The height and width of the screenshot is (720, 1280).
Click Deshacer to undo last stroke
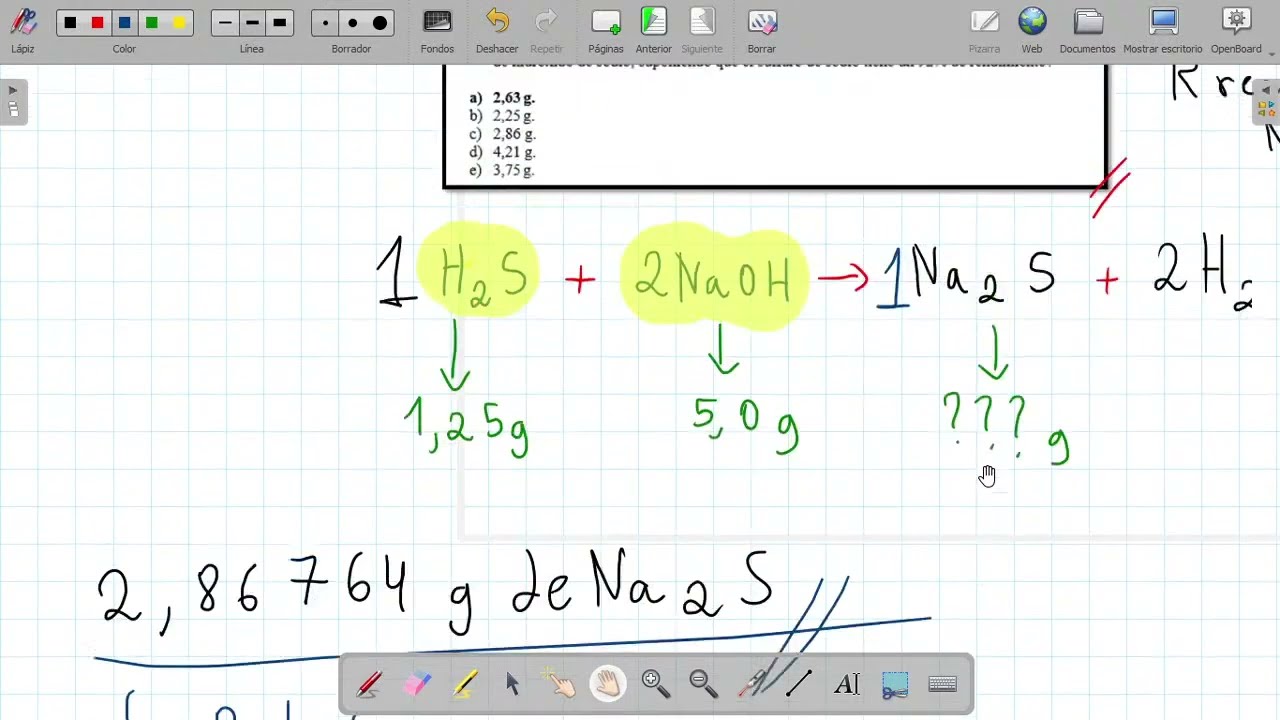click(x=497, y=30)
